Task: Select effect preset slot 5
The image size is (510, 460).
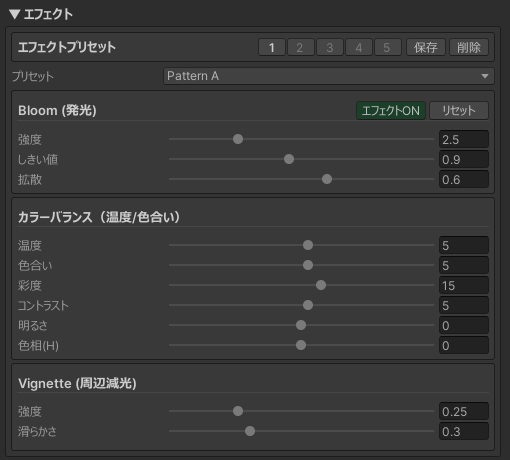Action: [x=388, y=47]
